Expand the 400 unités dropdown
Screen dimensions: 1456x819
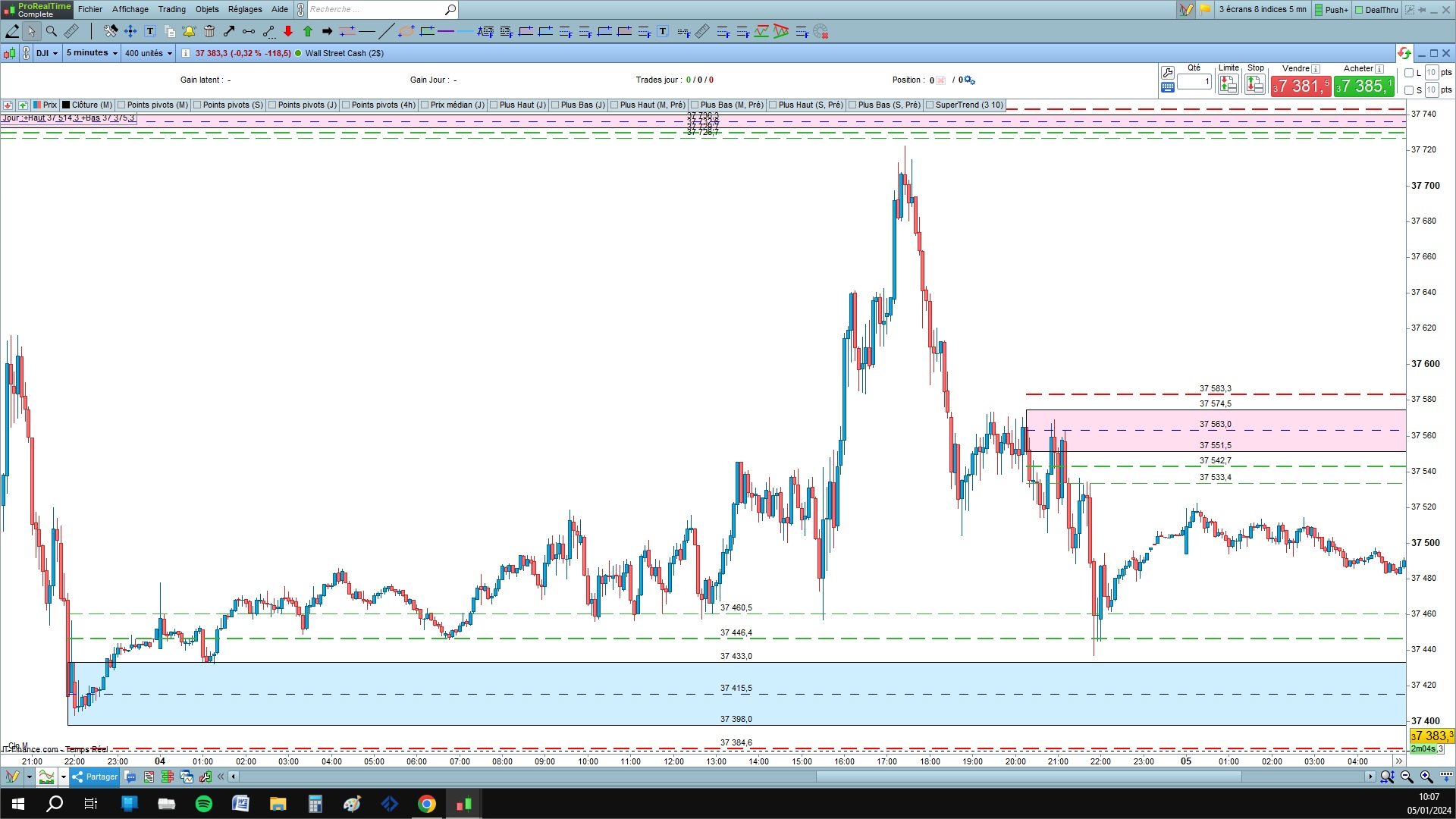click(149, 53)
